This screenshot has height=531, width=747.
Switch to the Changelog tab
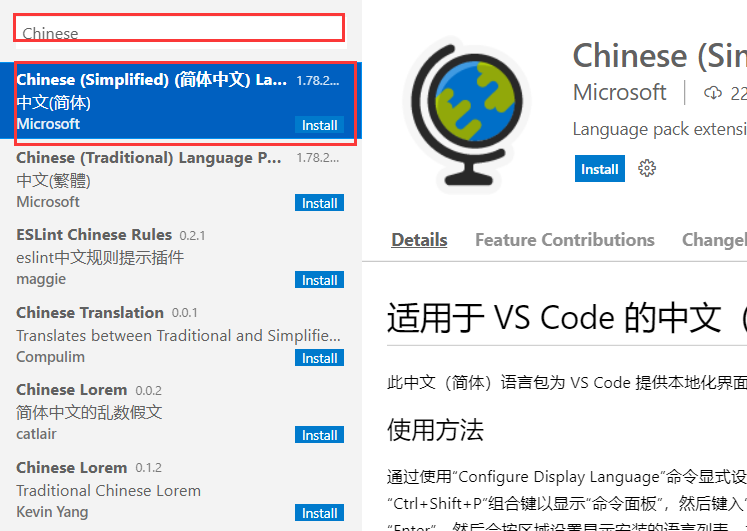click(x=714, y=240)
